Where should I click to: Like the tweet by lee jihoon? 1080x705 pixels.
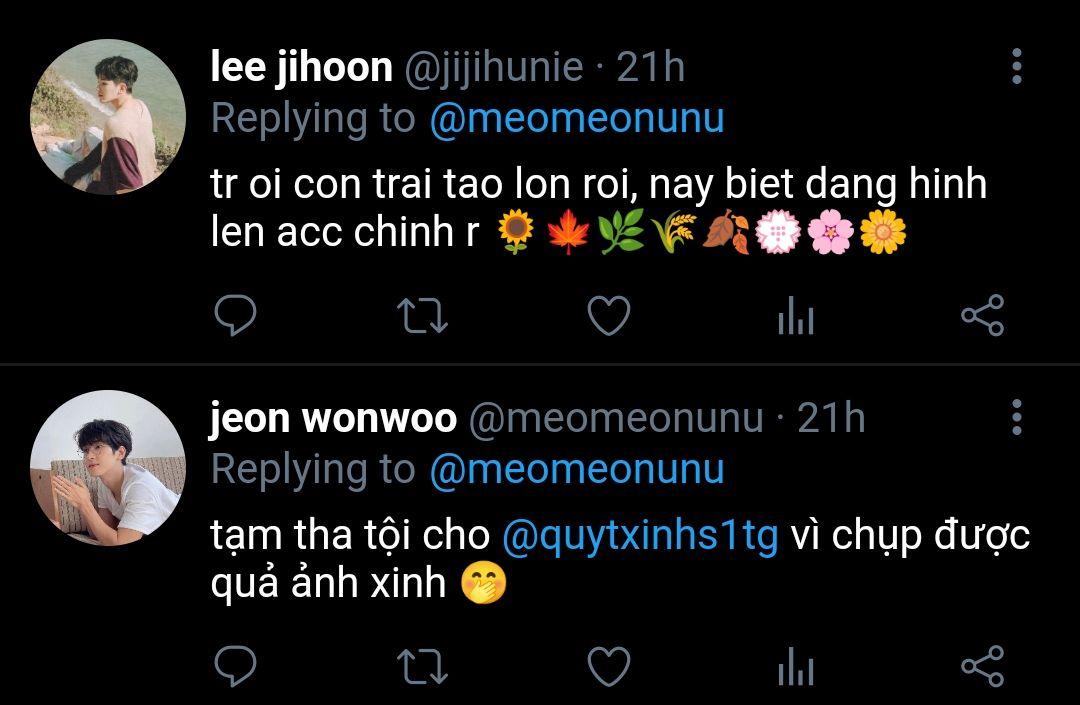click(x=609, y=316)
